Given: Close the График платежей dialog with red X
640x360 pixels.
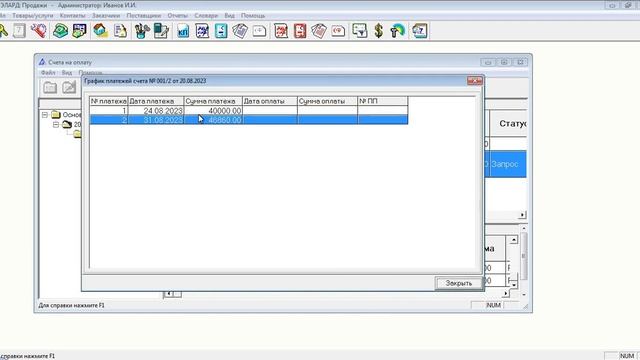Looking at the screenshot, I should (x=475, y=81).
